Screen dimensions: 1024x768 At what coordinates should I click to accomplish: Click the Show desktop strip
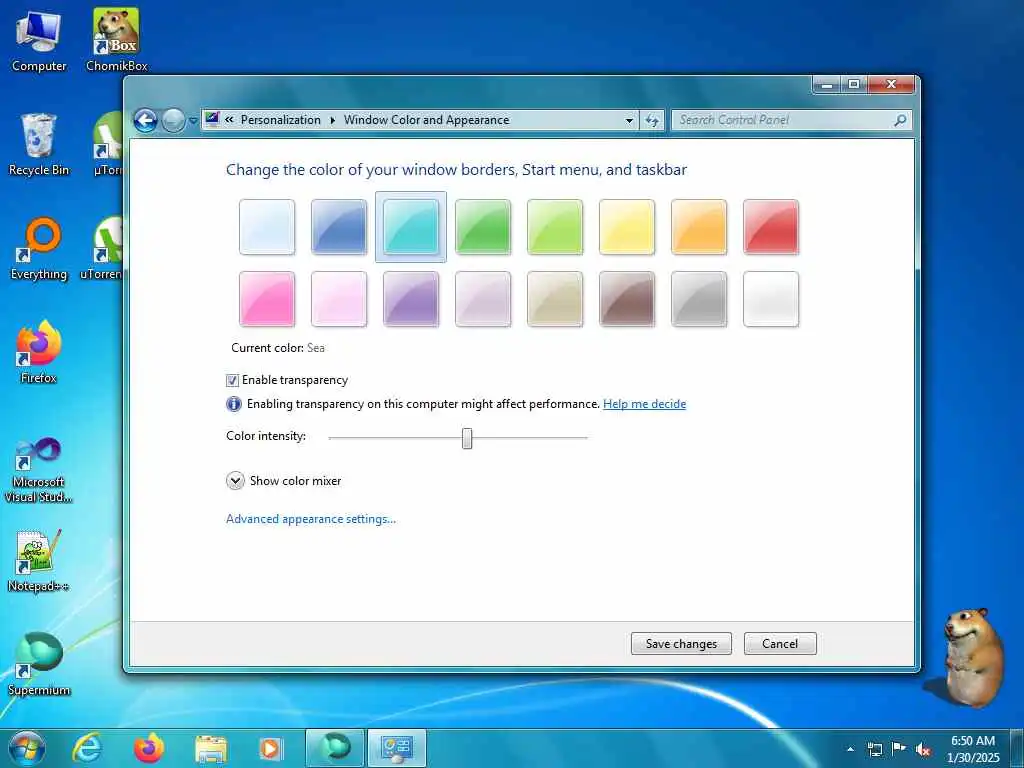click(x=1017, y=748)
